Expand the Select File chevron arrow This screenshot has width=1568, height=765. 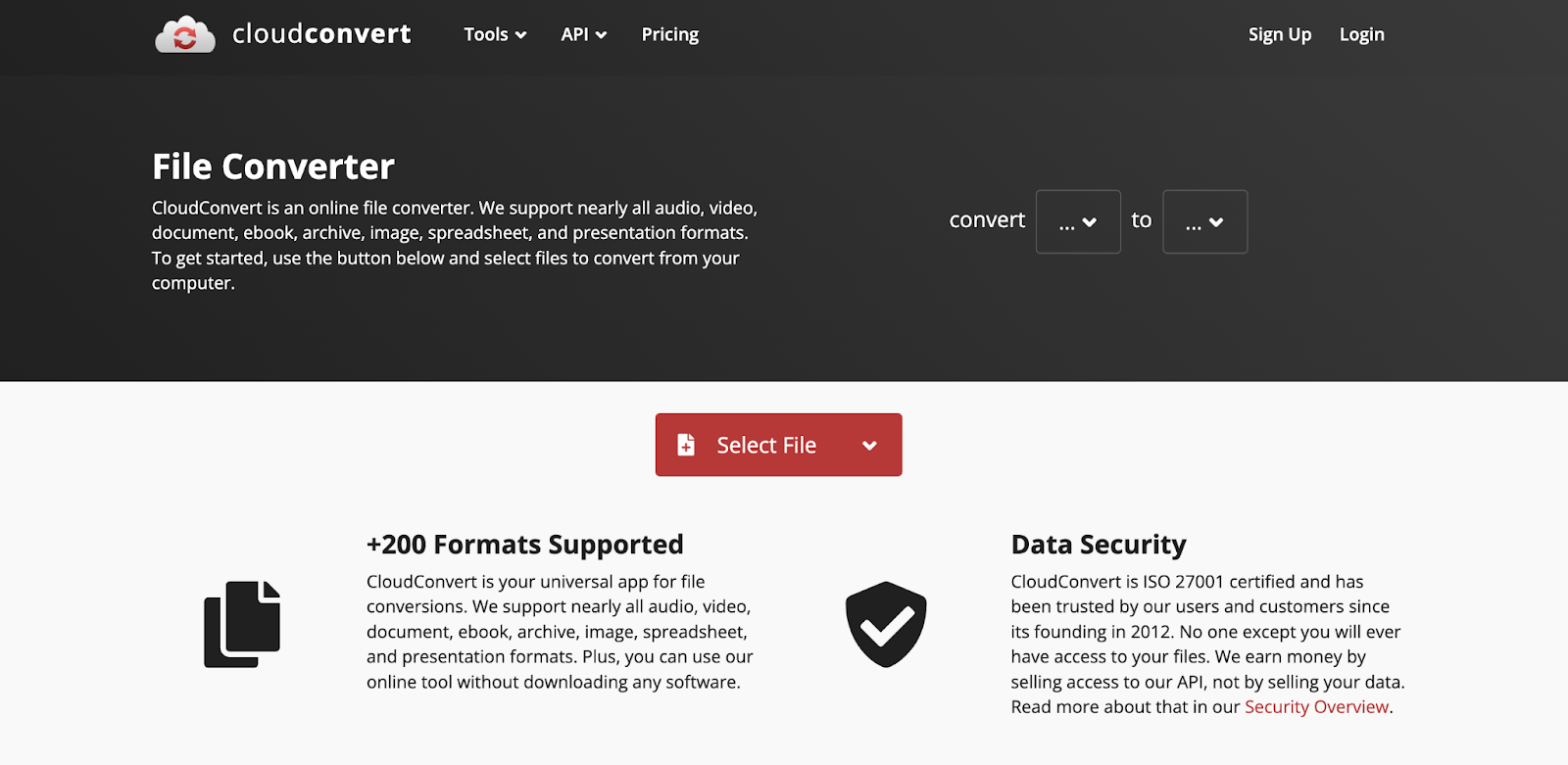point(869,446)
